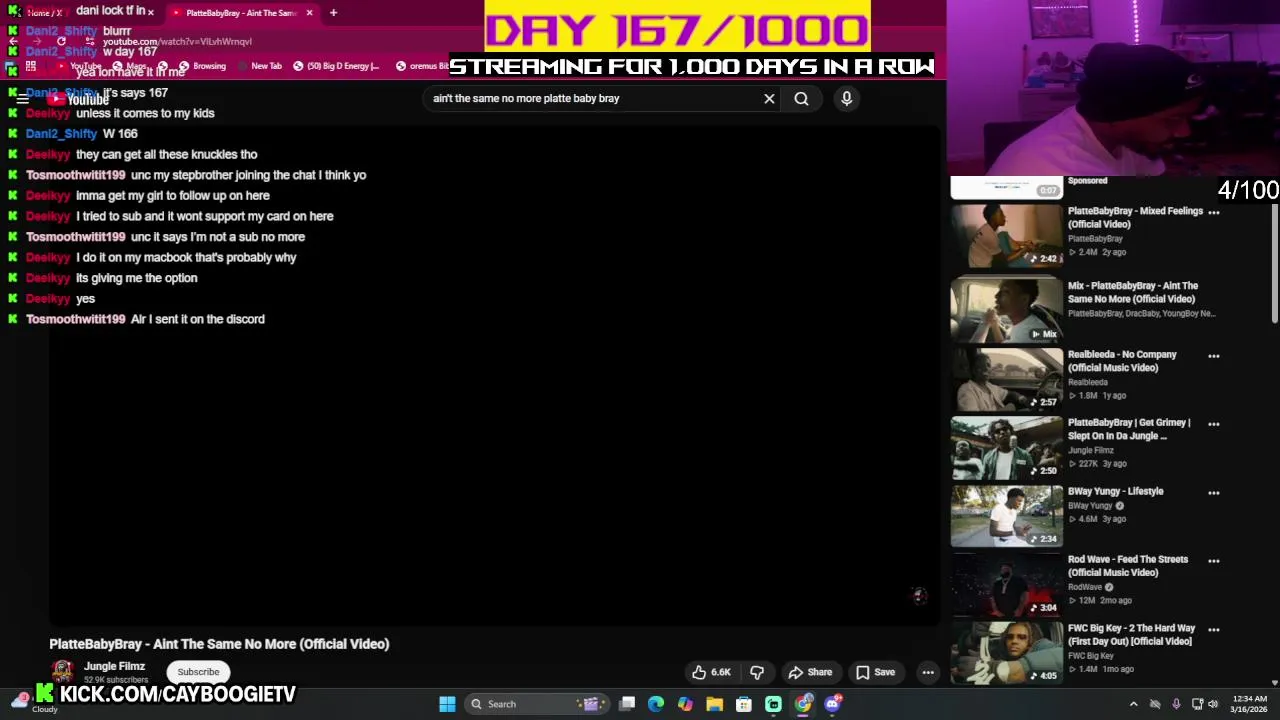The height and width of the screenshot is (720, 1280).
Task: Open the YouTube hamburger guide menu
Action: (x=22, y=99)
